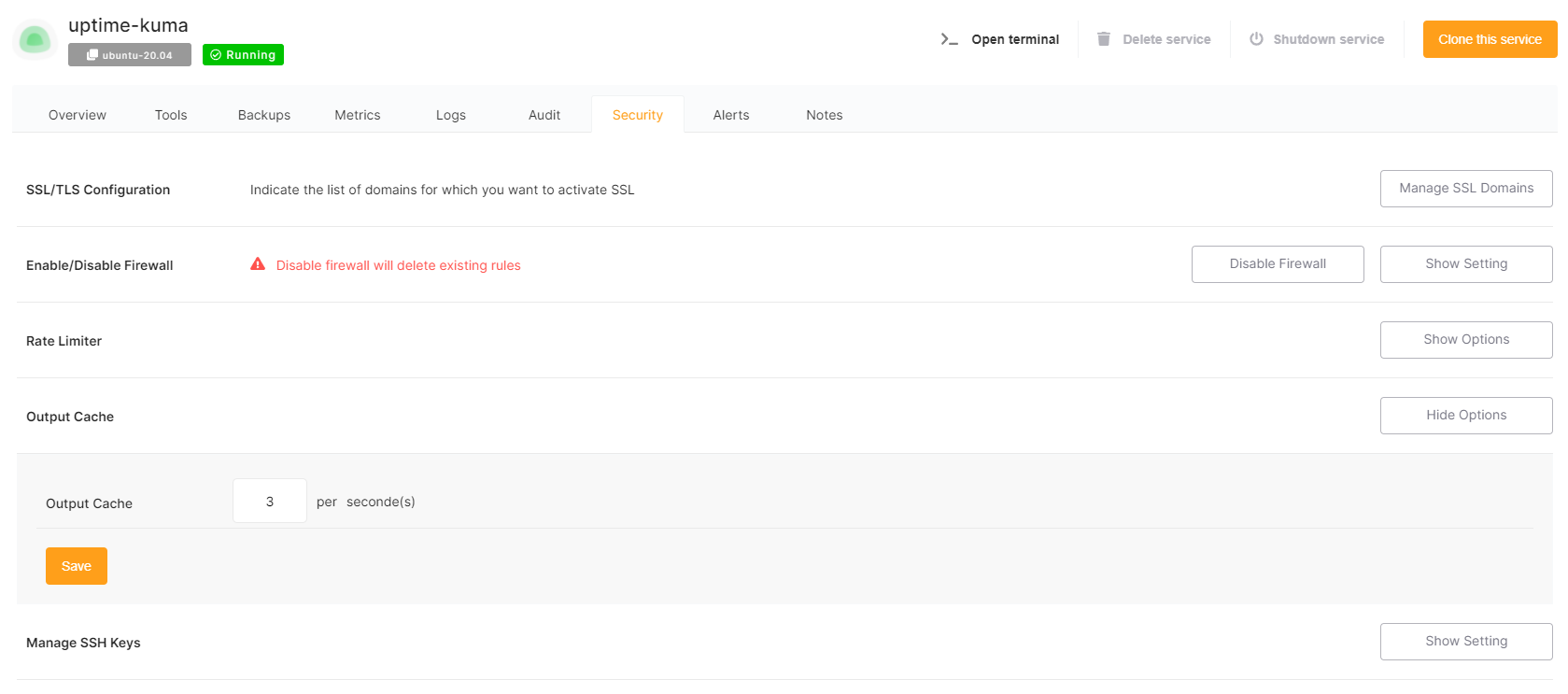The image size is (1568, 694).
Task: Click the ubuntu-20.04 version badge
Action: click(x=130, y=55)
